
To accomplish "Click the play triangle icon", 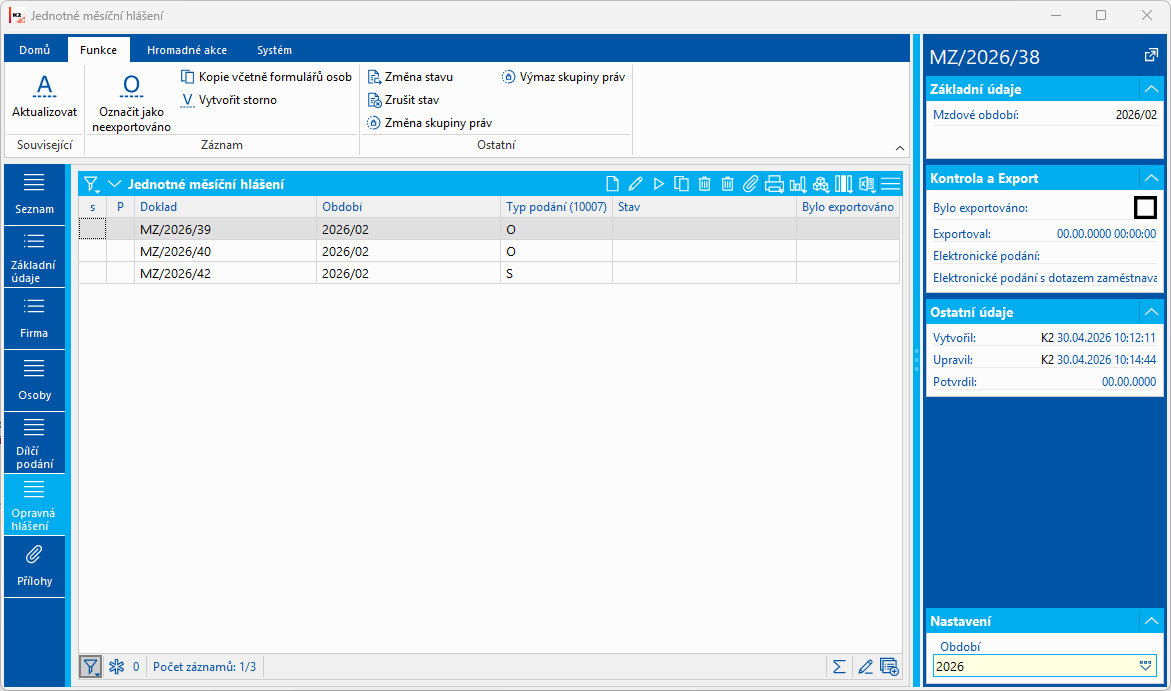I will click(659, 184).
